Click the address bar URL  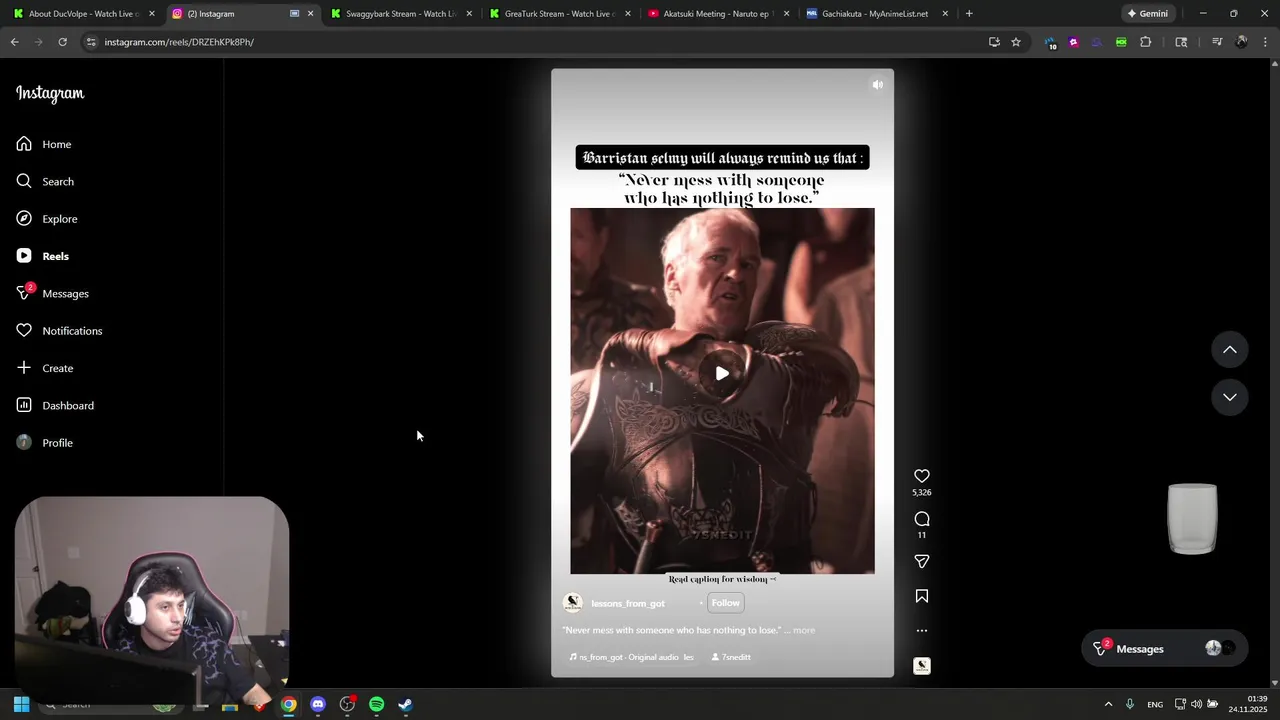(x=179, y=42)
